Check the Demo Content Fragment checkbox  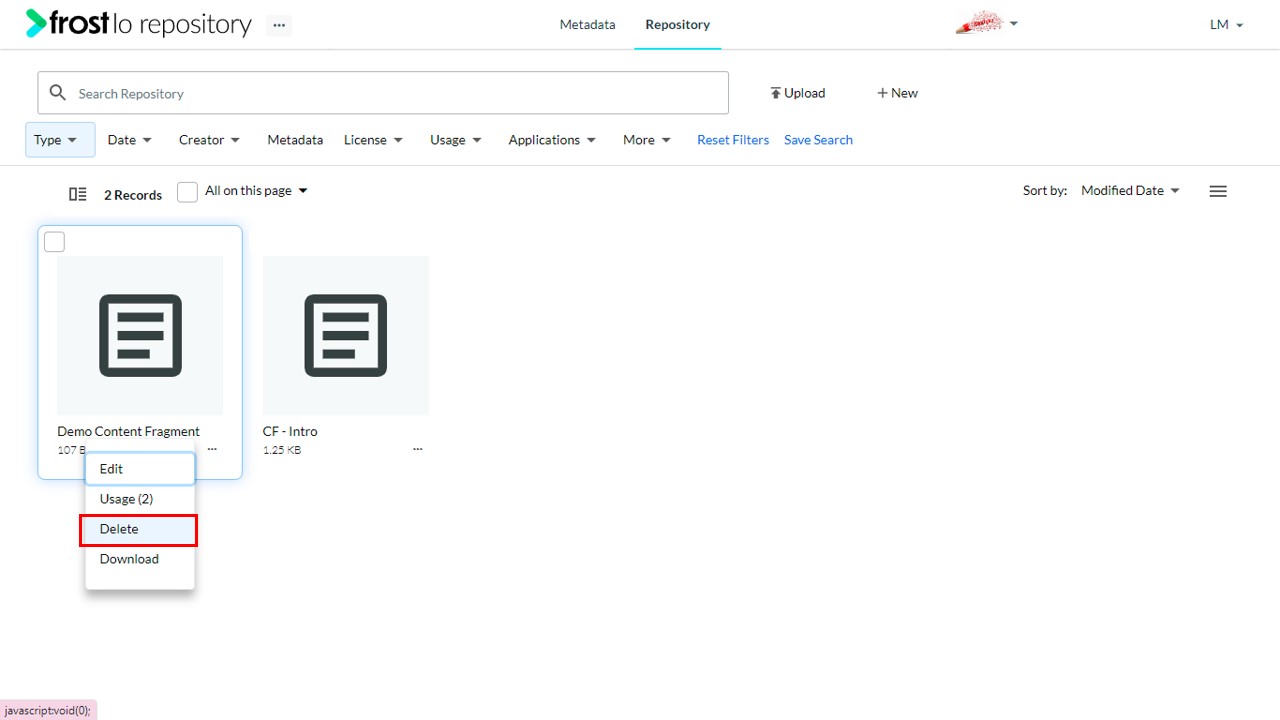[55, 242]
